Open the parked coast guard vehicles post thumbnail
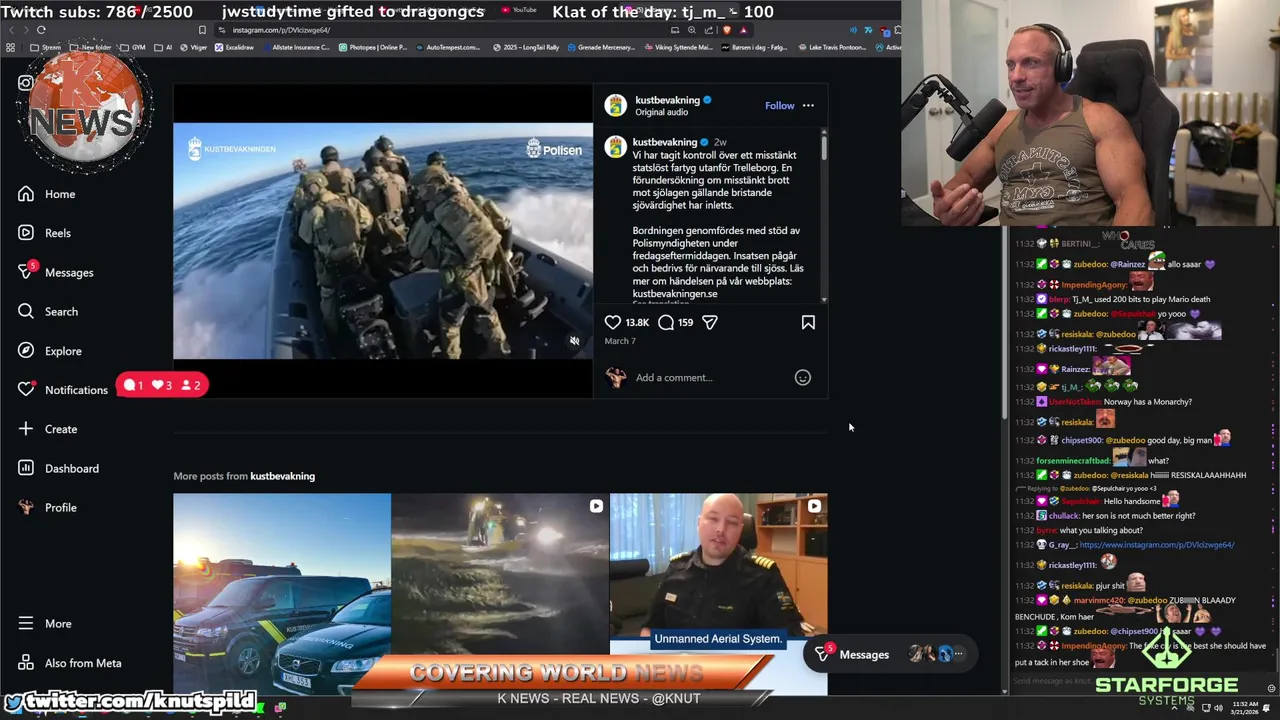 tap(281, 594)
